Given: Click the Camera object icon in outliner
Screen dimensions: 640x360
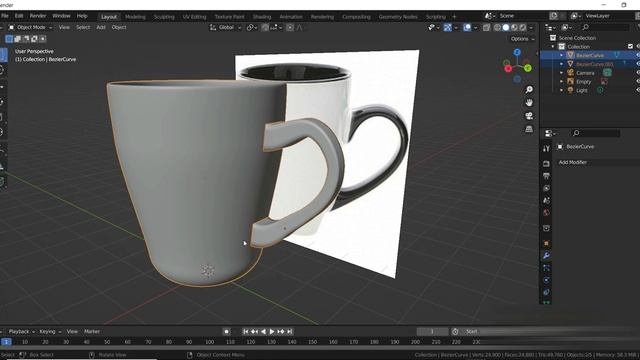Looking at the screenshot, I should pos(571,73).
